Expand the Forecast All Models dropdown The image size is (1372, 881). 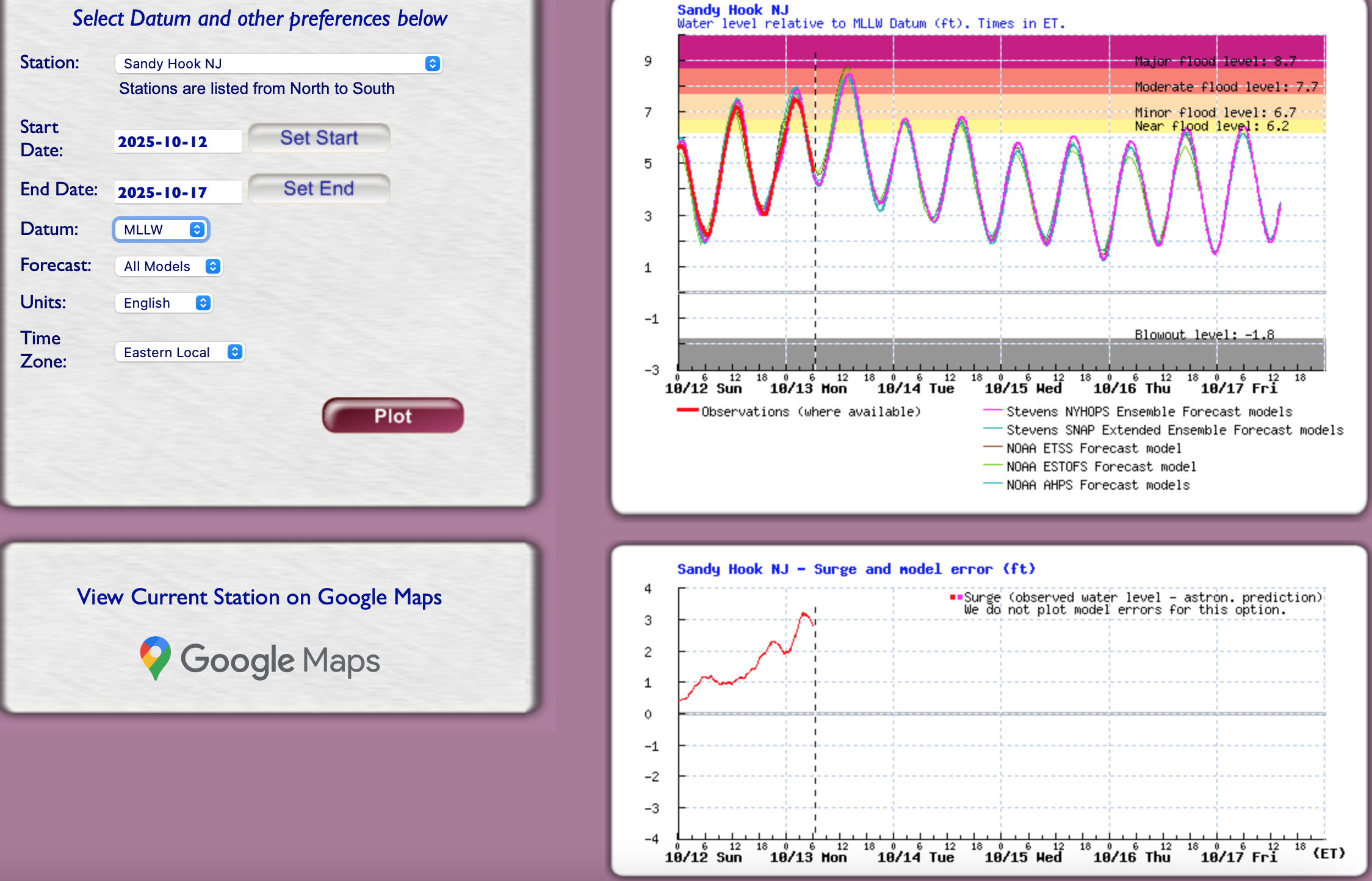pos(168,266)
